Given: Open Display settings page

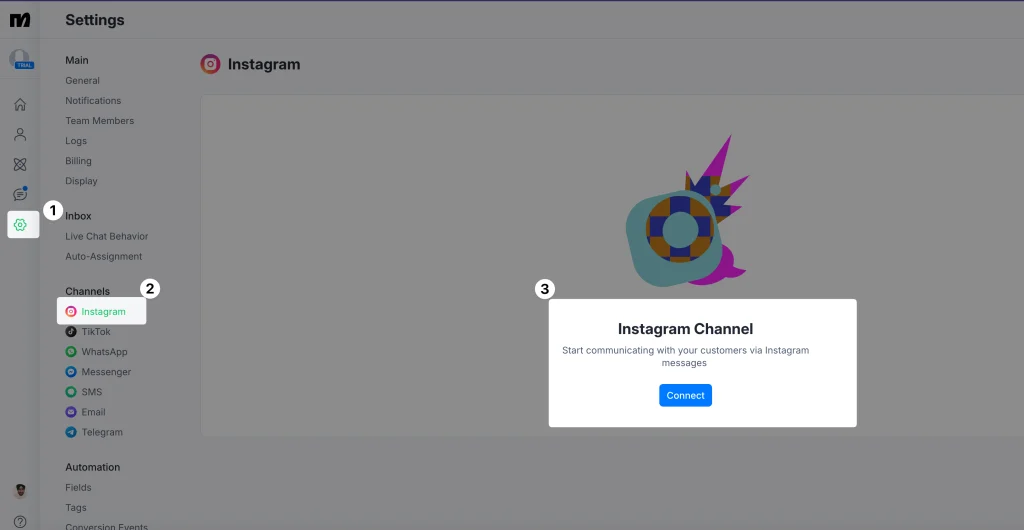Looking at the screenshot, I should click(x=81, y=181).
